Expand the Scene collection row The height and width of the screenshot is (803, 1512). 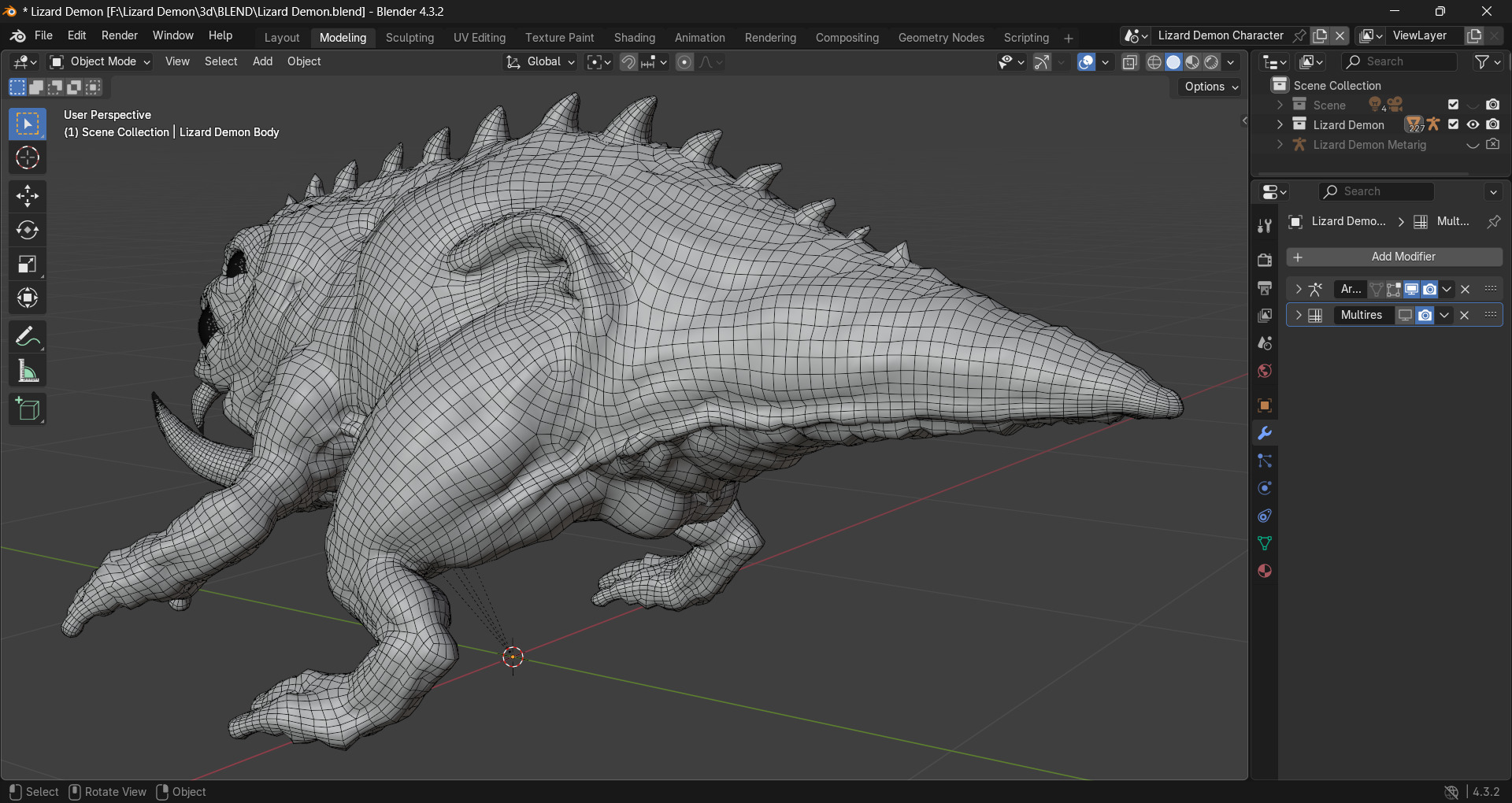pos(1280,105)
